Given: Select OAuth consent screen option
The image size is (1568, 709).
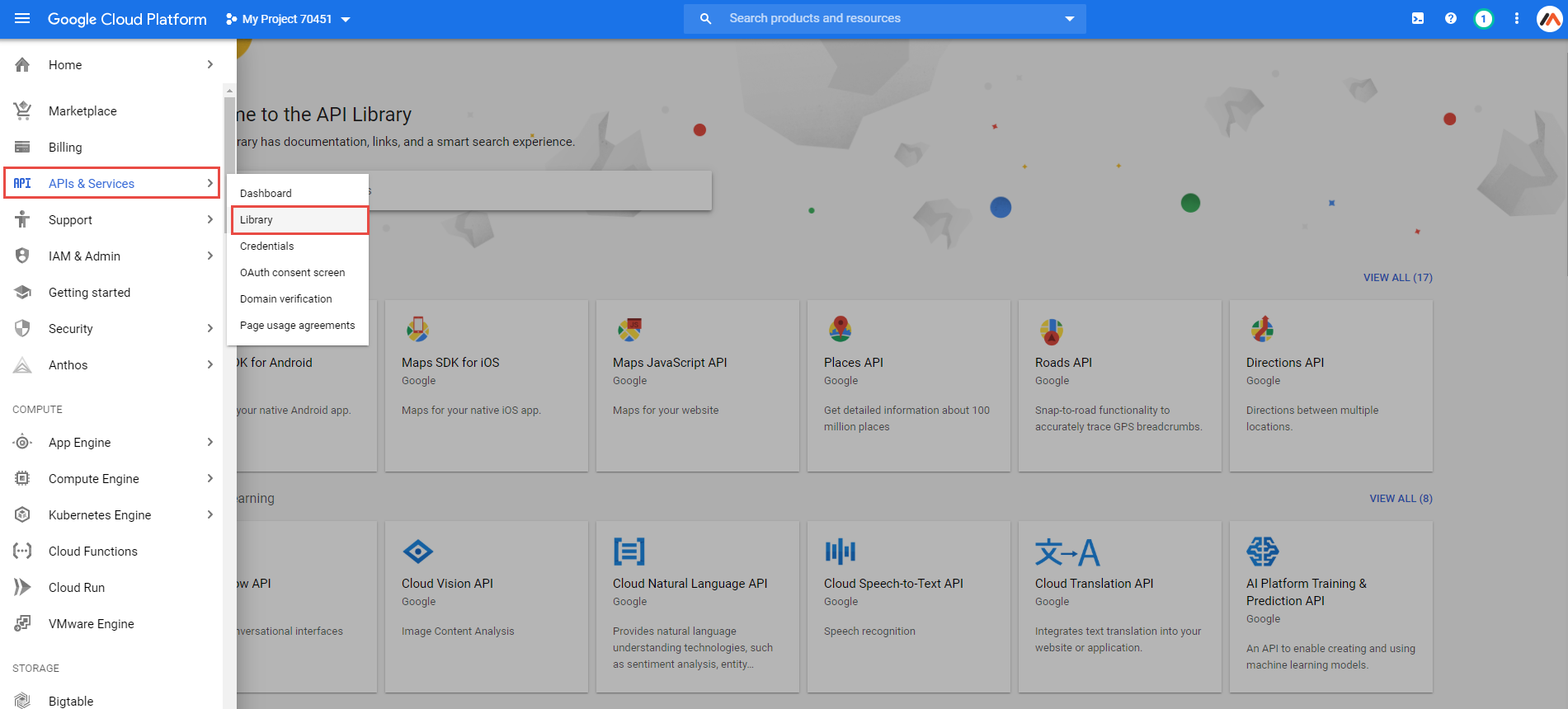Looking at the screenshot, I should (298, 272).
